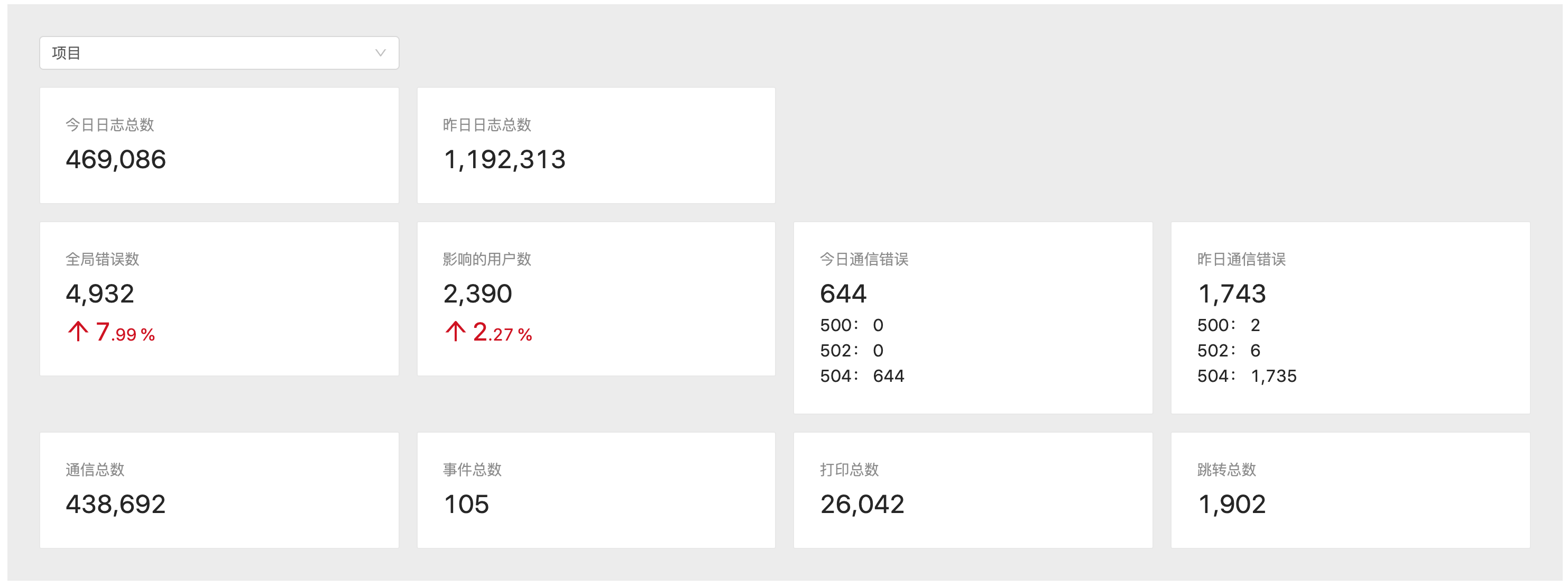1568x586 pixels.
Task: Open the 全局错误数 4,932 value
Action: (100, 294)
